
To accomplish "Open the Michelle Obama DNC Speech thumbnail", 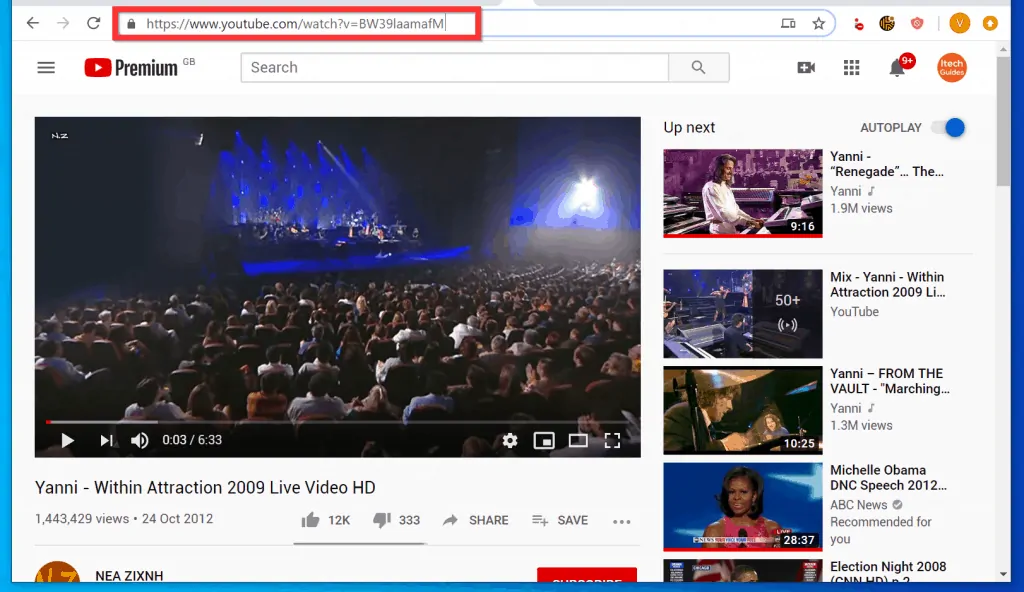I will 742,507.
